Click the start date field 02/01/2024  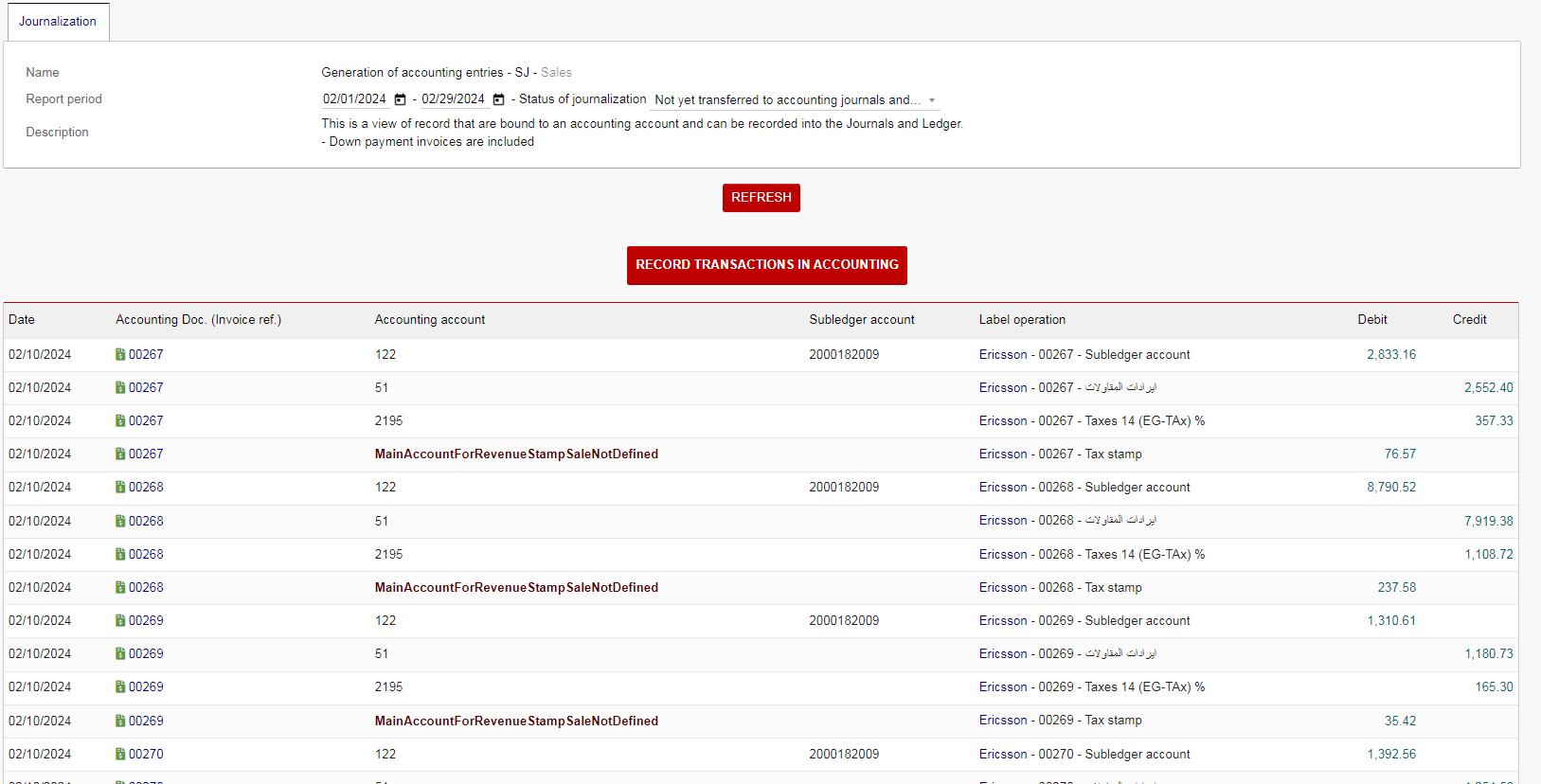point(354,99)
